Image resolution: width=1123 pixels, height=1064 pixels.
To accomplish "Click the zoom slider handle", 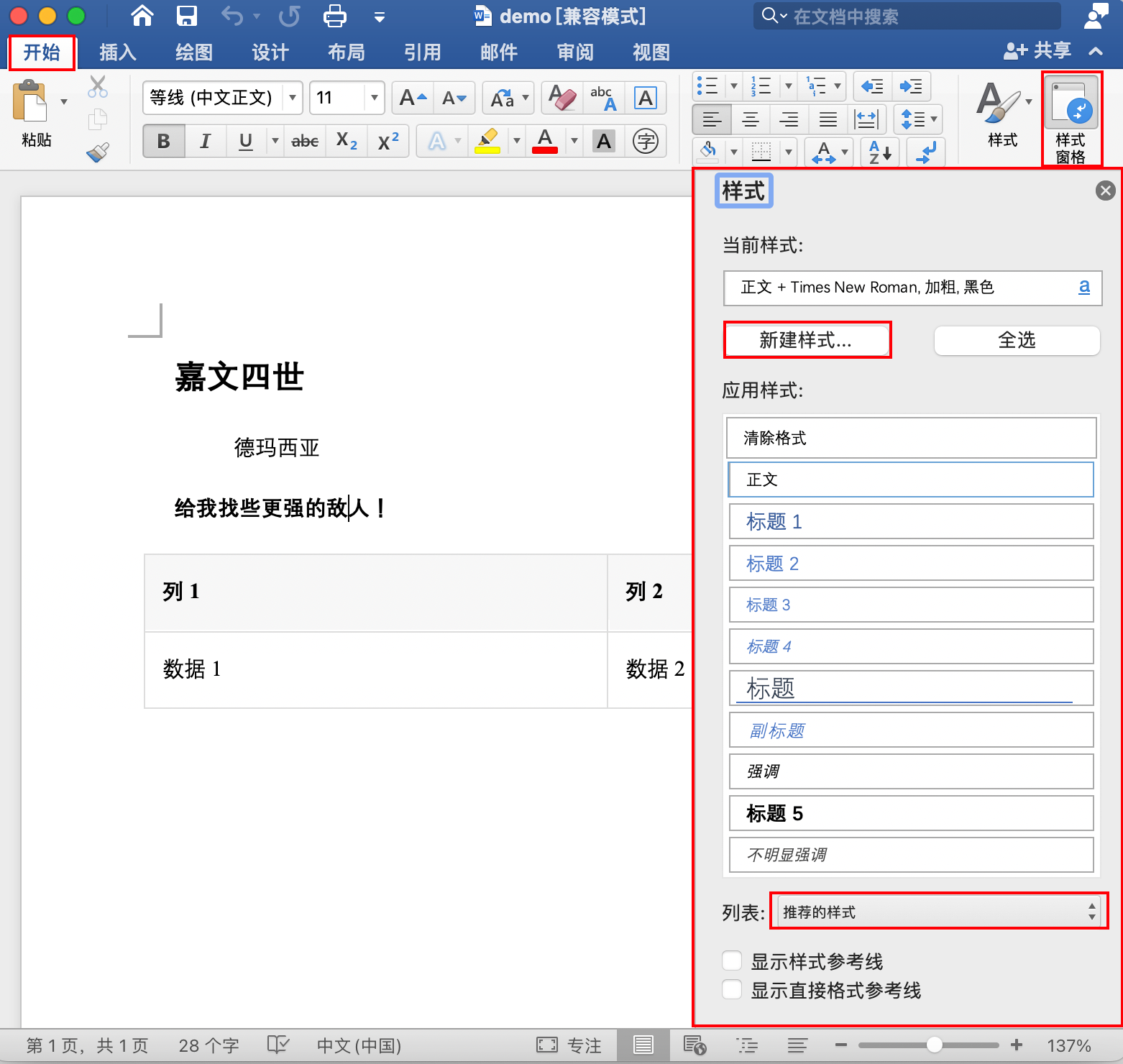I will pyautogui.click(x=935, y=1045).
